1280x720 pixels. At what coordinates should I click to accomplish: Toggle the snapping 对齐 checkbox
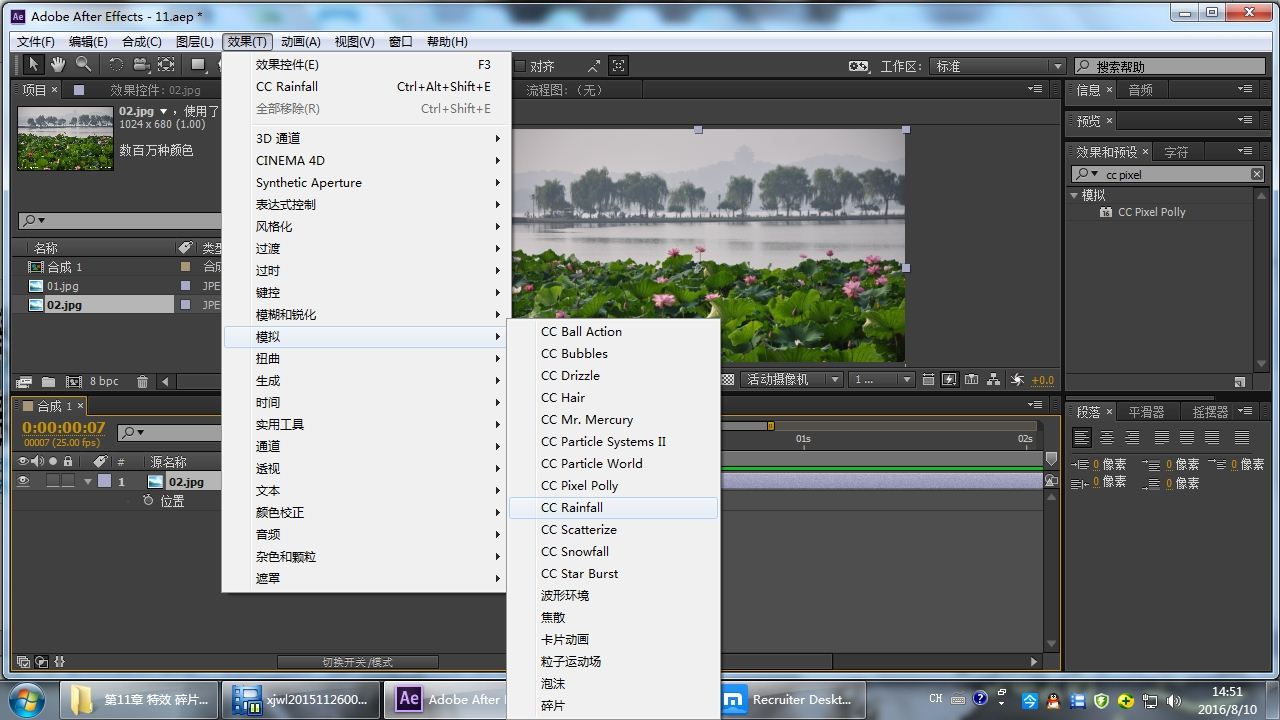tap(520, 66)
